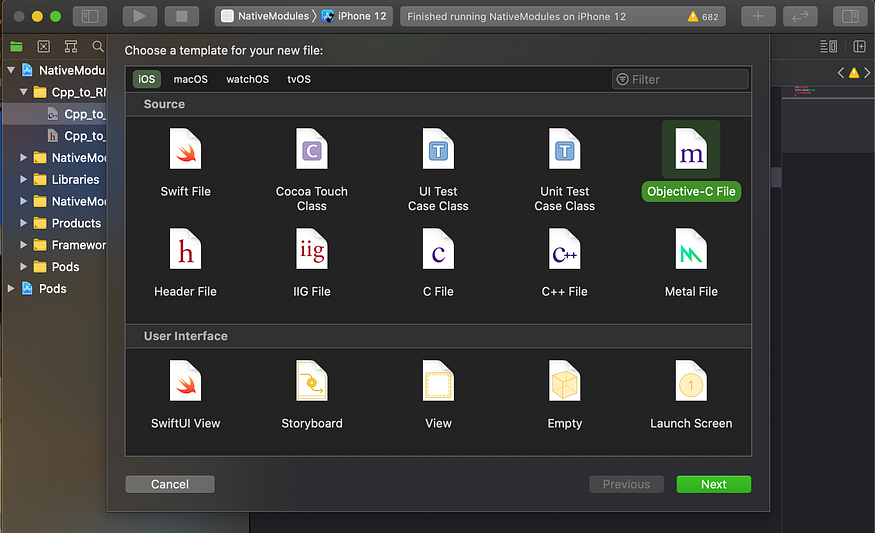Select the C++ File template

click(x=564, y=262)
